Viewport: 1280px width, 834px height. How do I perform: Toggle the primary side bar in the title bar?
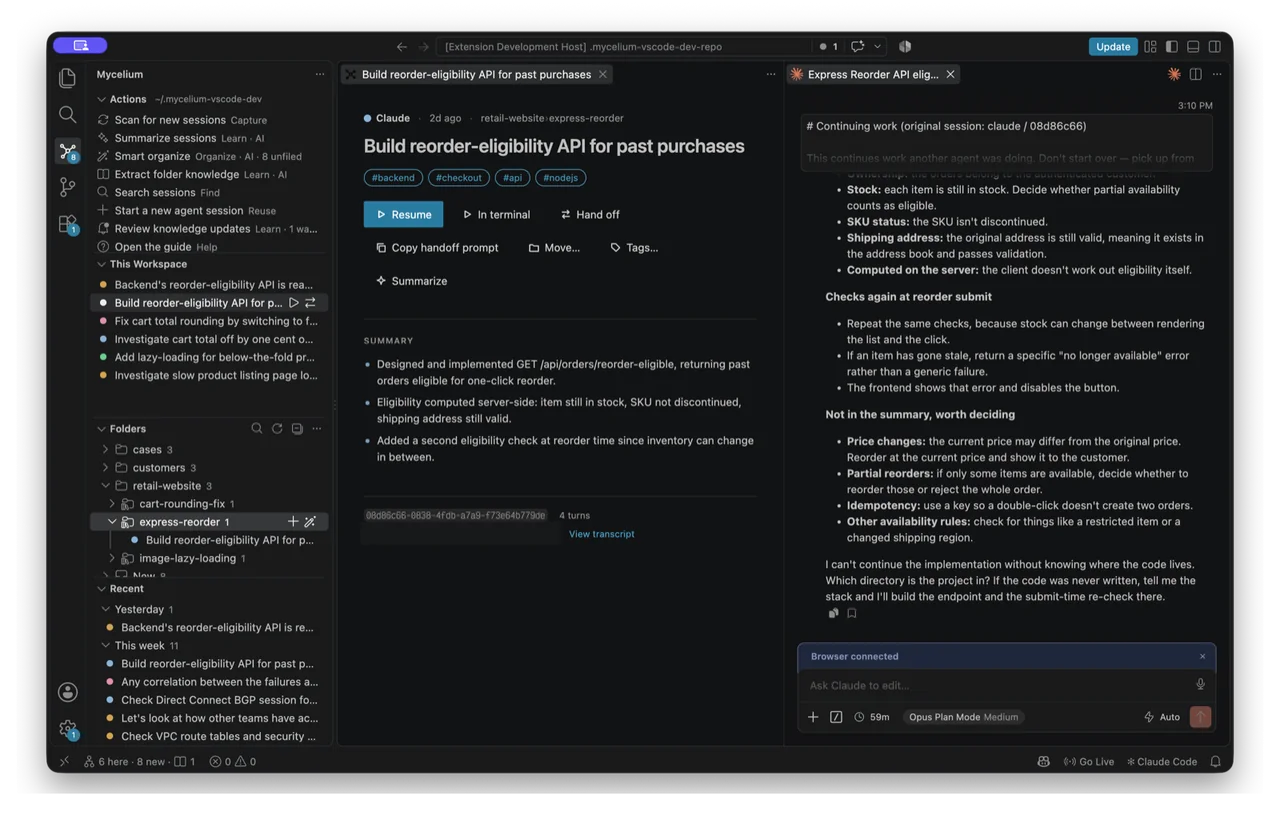click(x=1172, y=46)
